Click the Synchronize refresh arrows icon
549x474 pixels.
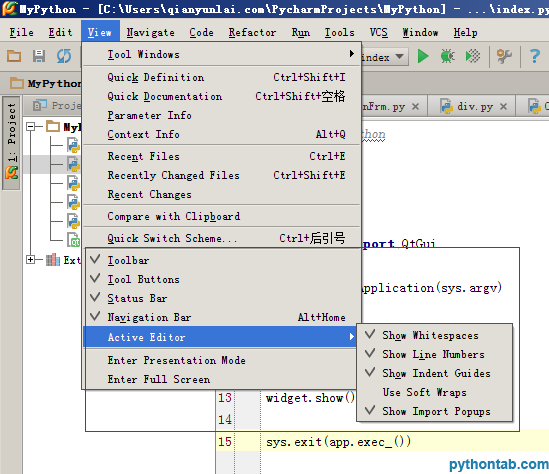pyautogui.click(x=64, y=56)
